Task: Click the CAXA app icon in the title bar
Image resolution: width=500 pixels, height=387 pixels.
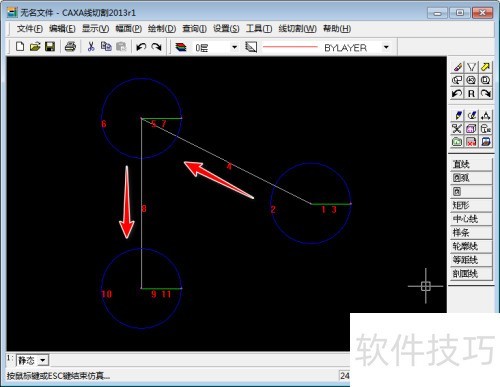Action: coord(12,13)
